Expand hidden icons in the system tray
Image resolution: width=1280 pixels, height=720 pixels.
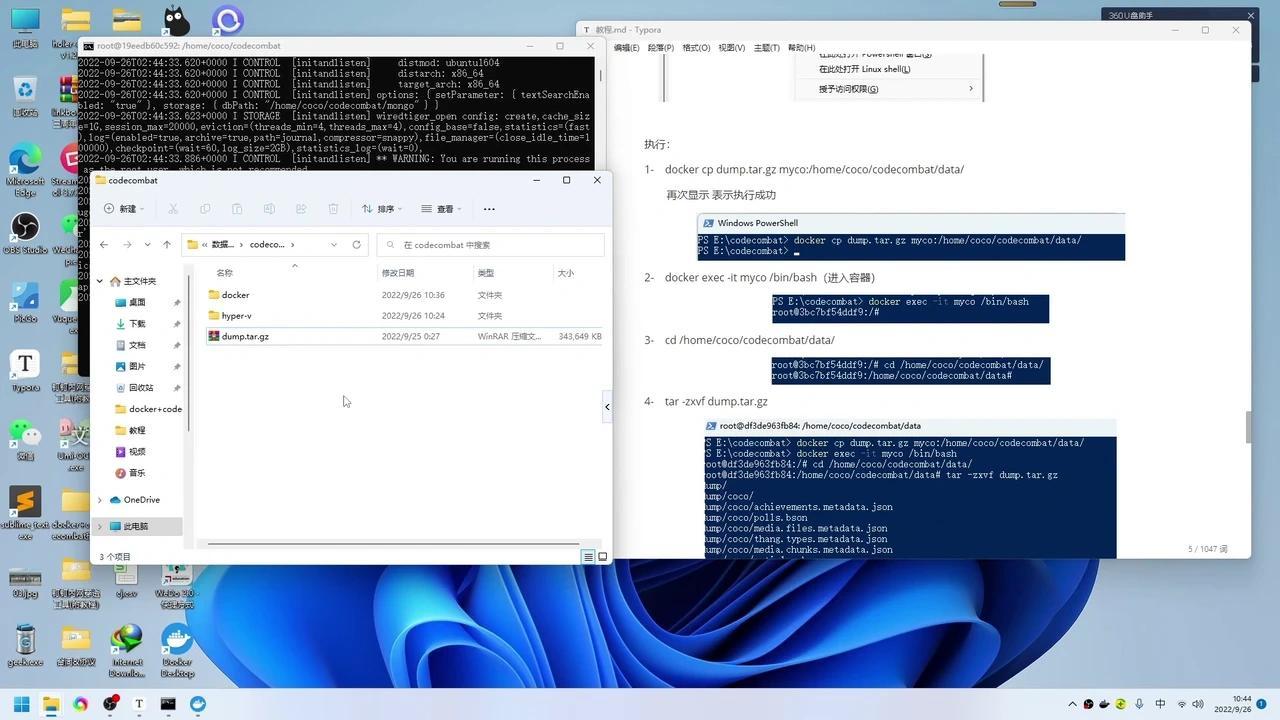click(1072, 703)
